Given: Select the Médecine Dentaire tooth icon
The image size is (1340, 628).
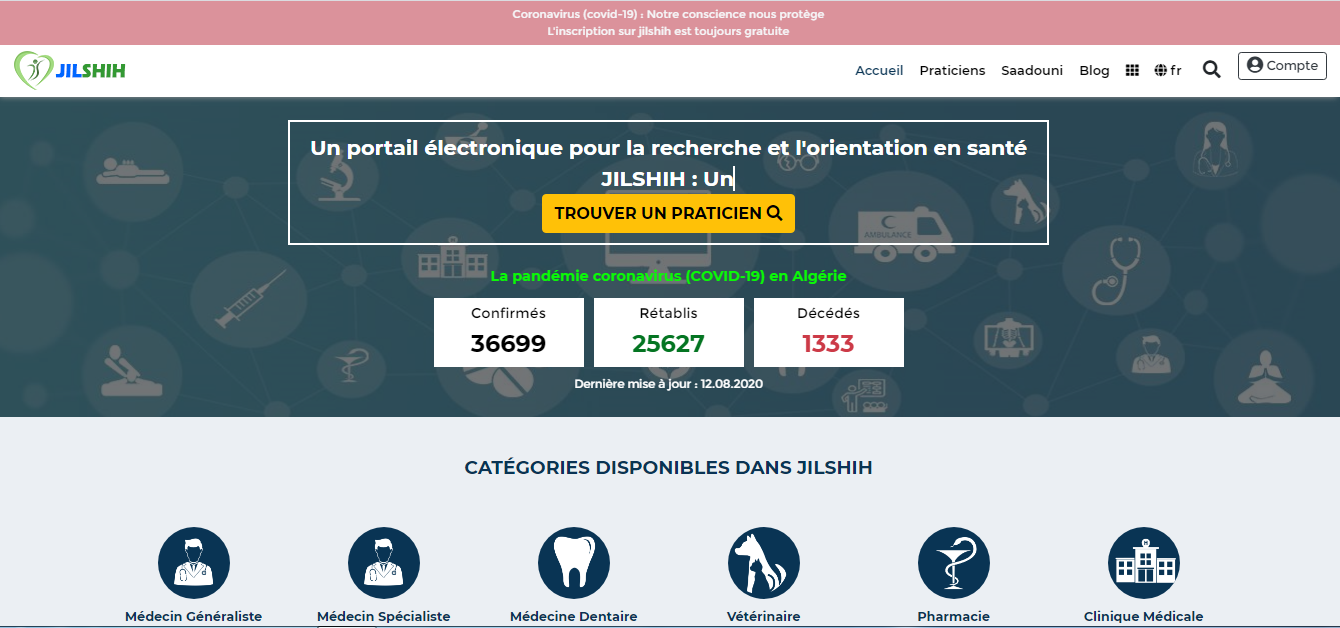Looking at the screenshot, I should pyautogui.click(x=574, y=563).
